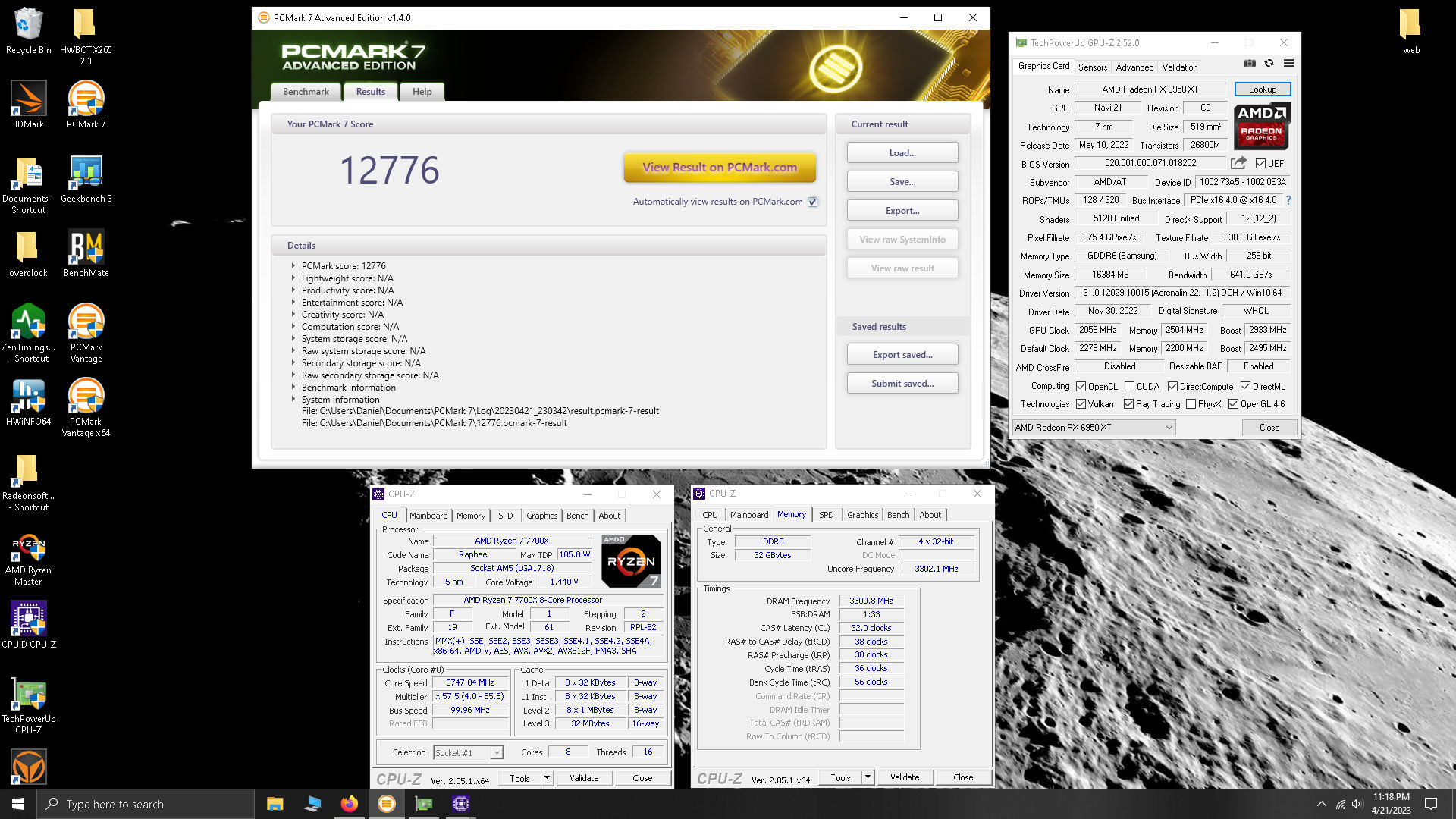Switch to the Sensors tab in GPU-Z
1456x819 pixels.
click(x=1093, y=67)
